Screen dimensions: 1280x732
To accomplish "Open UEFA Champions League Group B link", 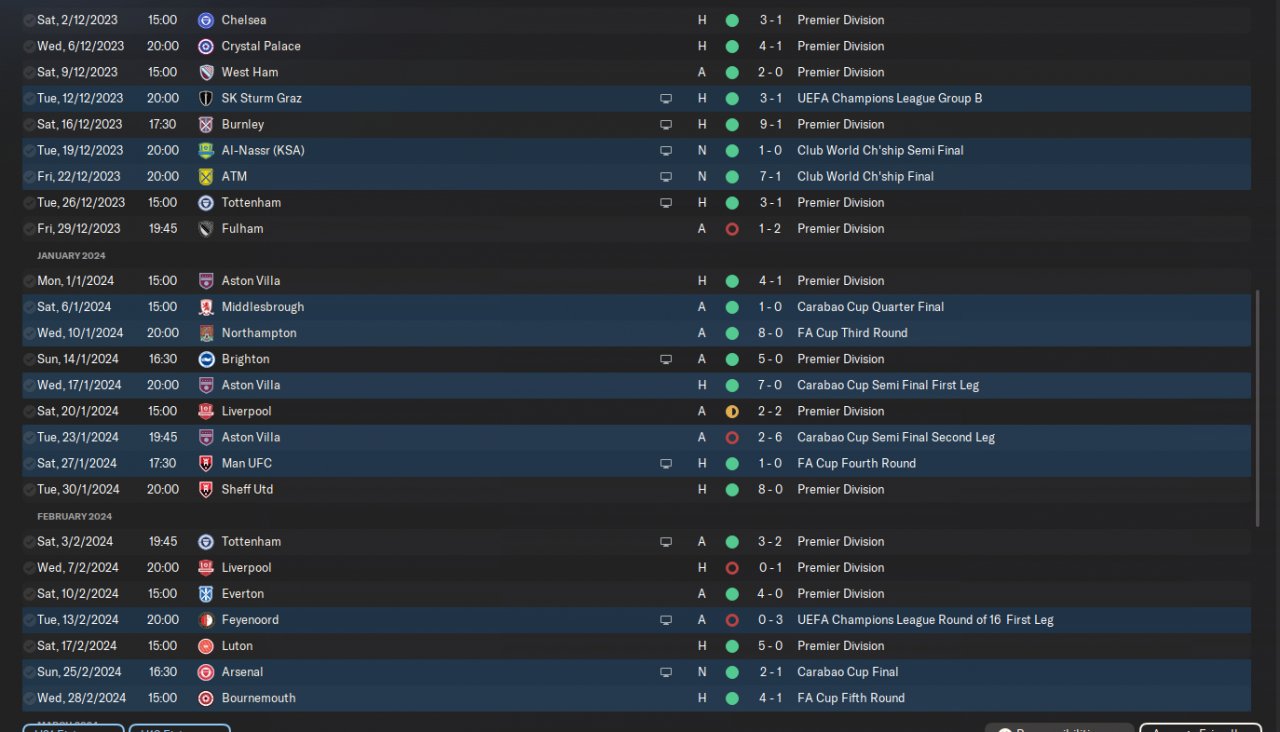I will (890, 98).
